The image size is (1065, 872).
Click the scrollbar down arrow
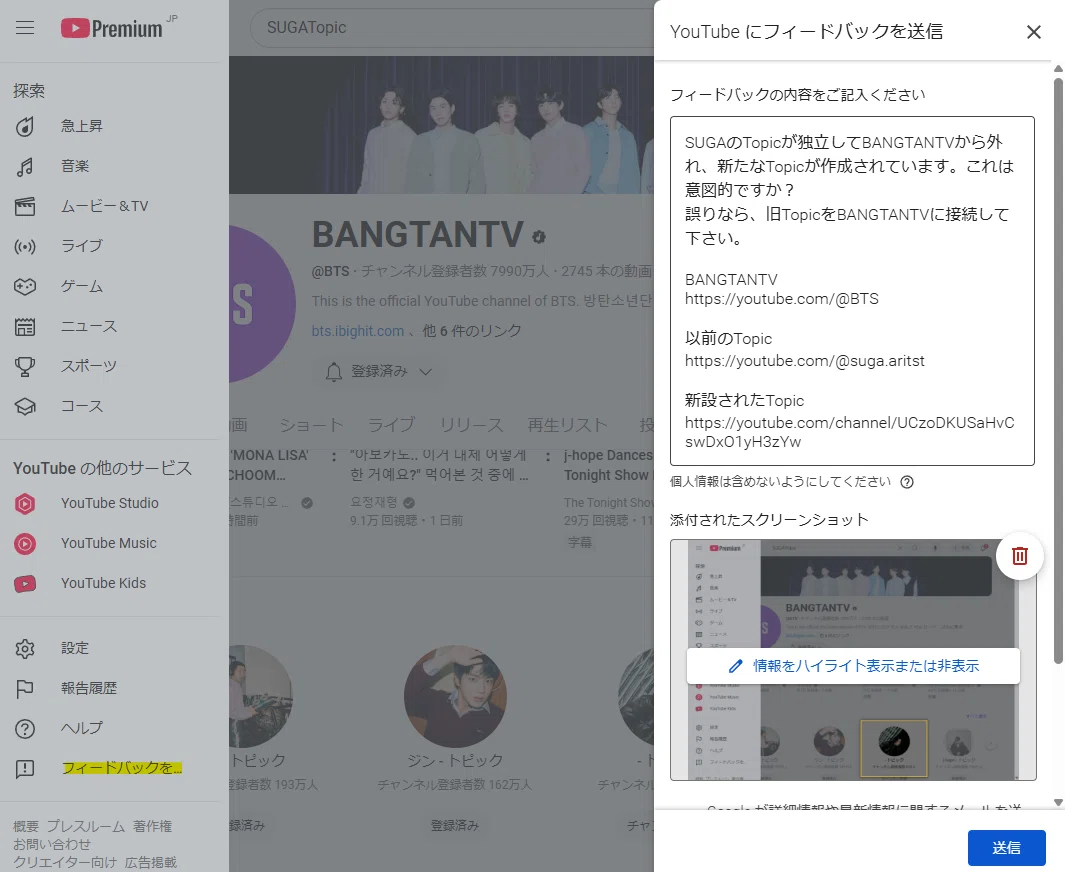click(x=1058, y=802)
